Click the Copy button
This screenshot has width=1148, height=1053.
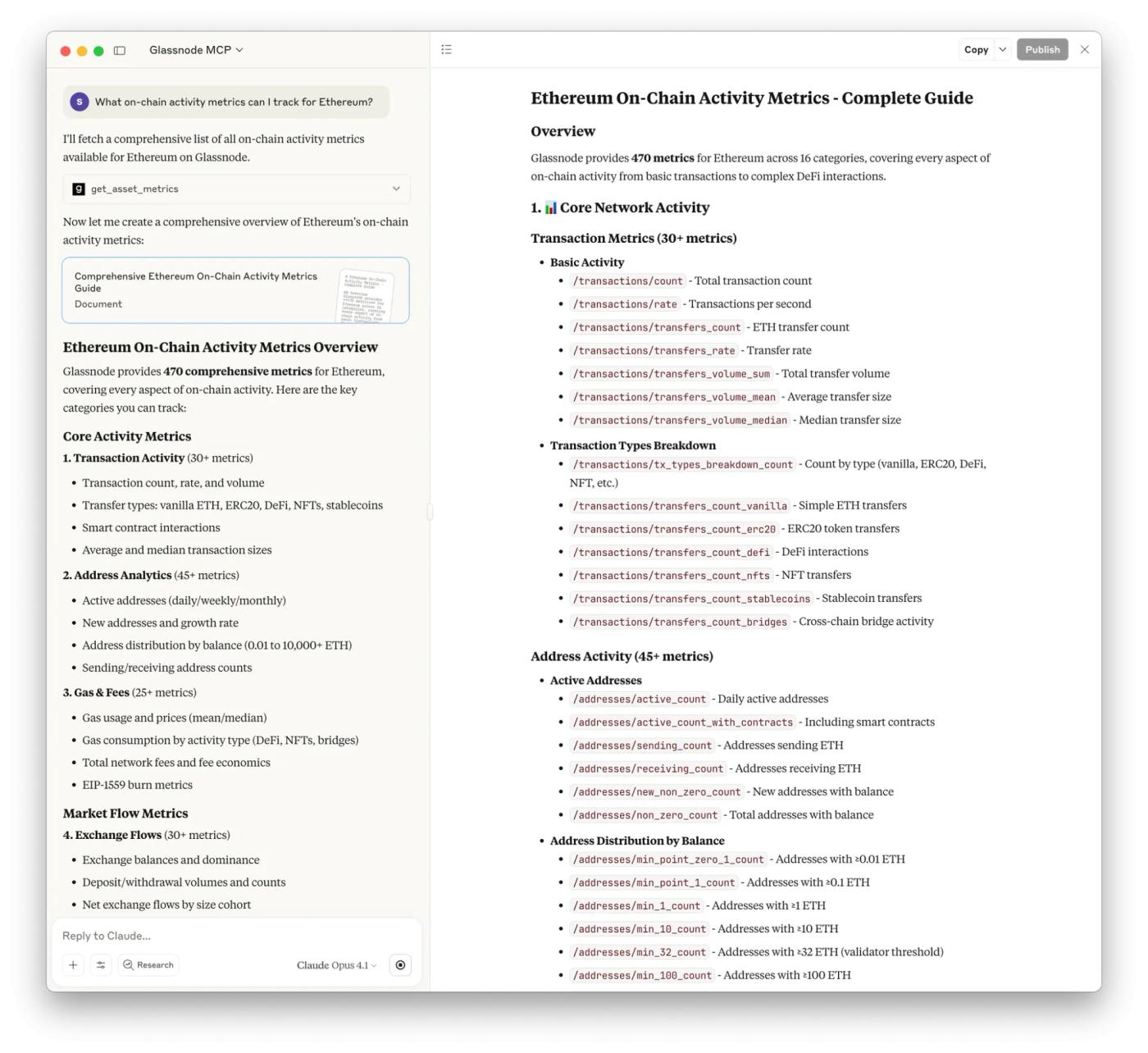(x=976, y=50)
